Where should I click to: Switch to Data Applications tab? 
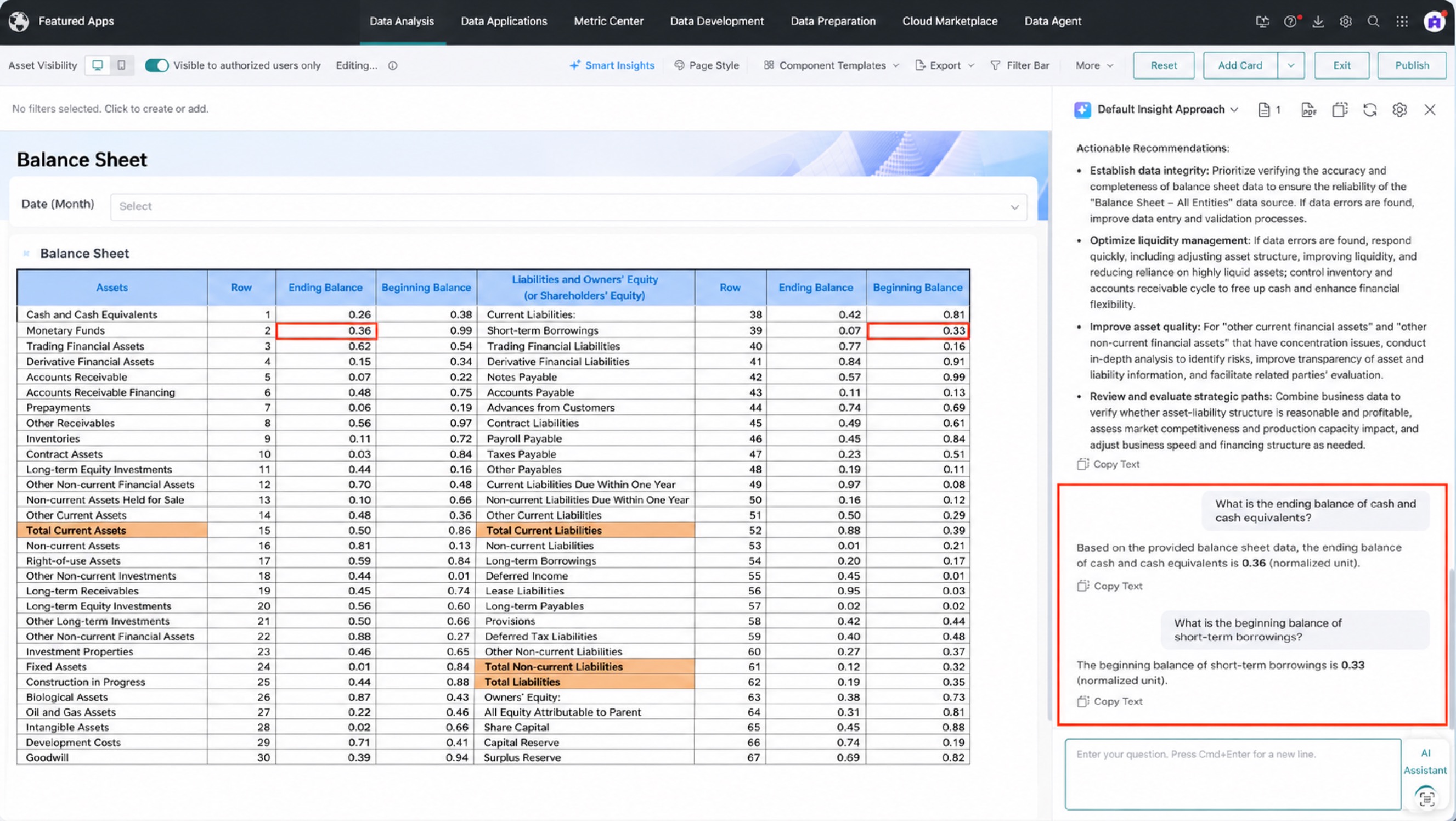click(504, 21)
